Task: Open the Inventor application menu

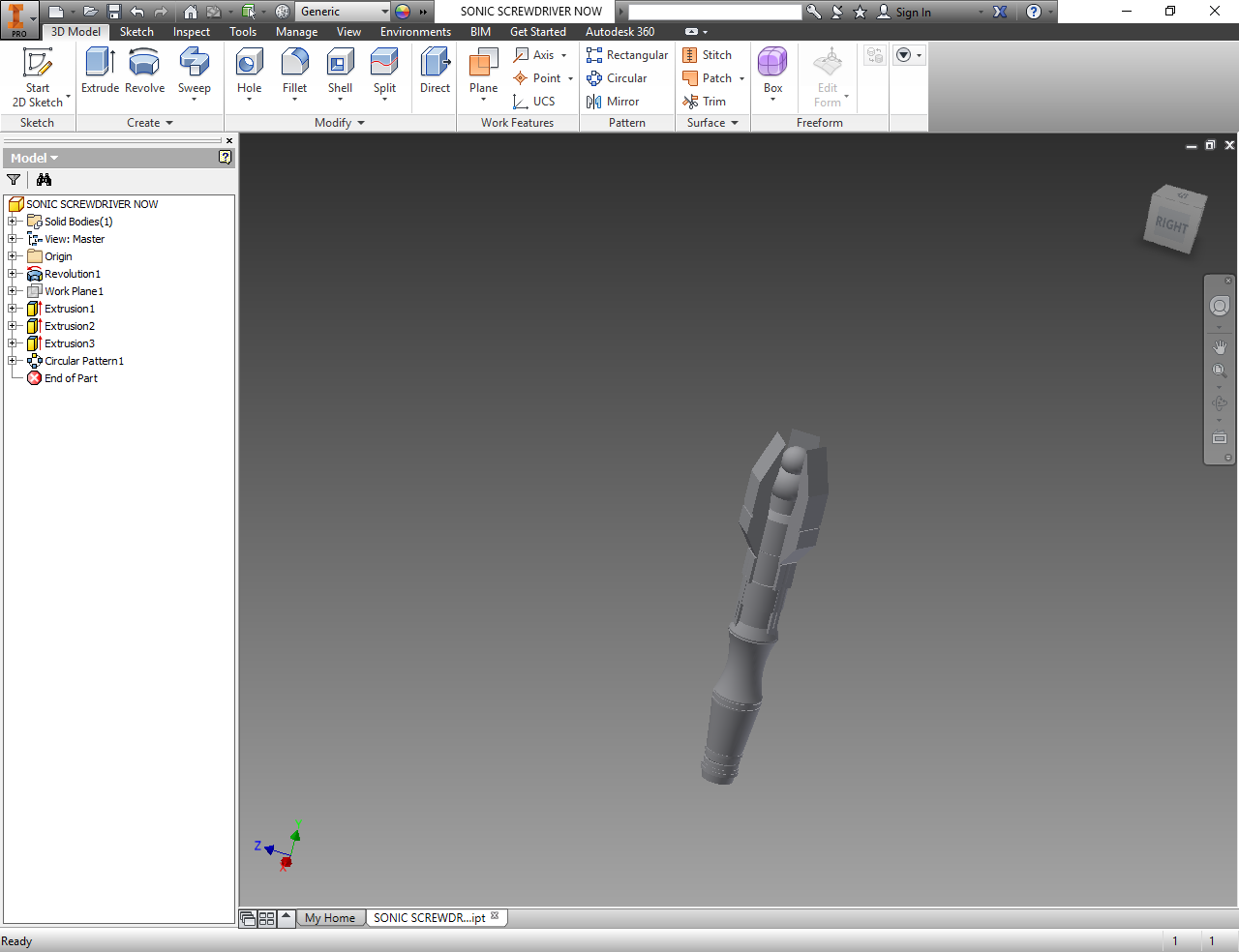Action: pos(17,18)
